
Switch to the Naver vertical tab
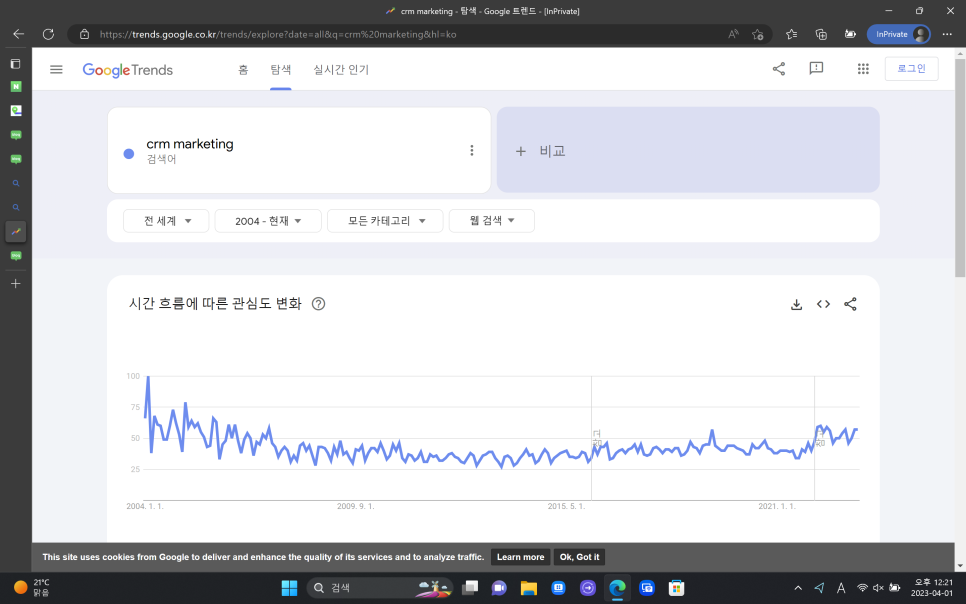(16, 86)
